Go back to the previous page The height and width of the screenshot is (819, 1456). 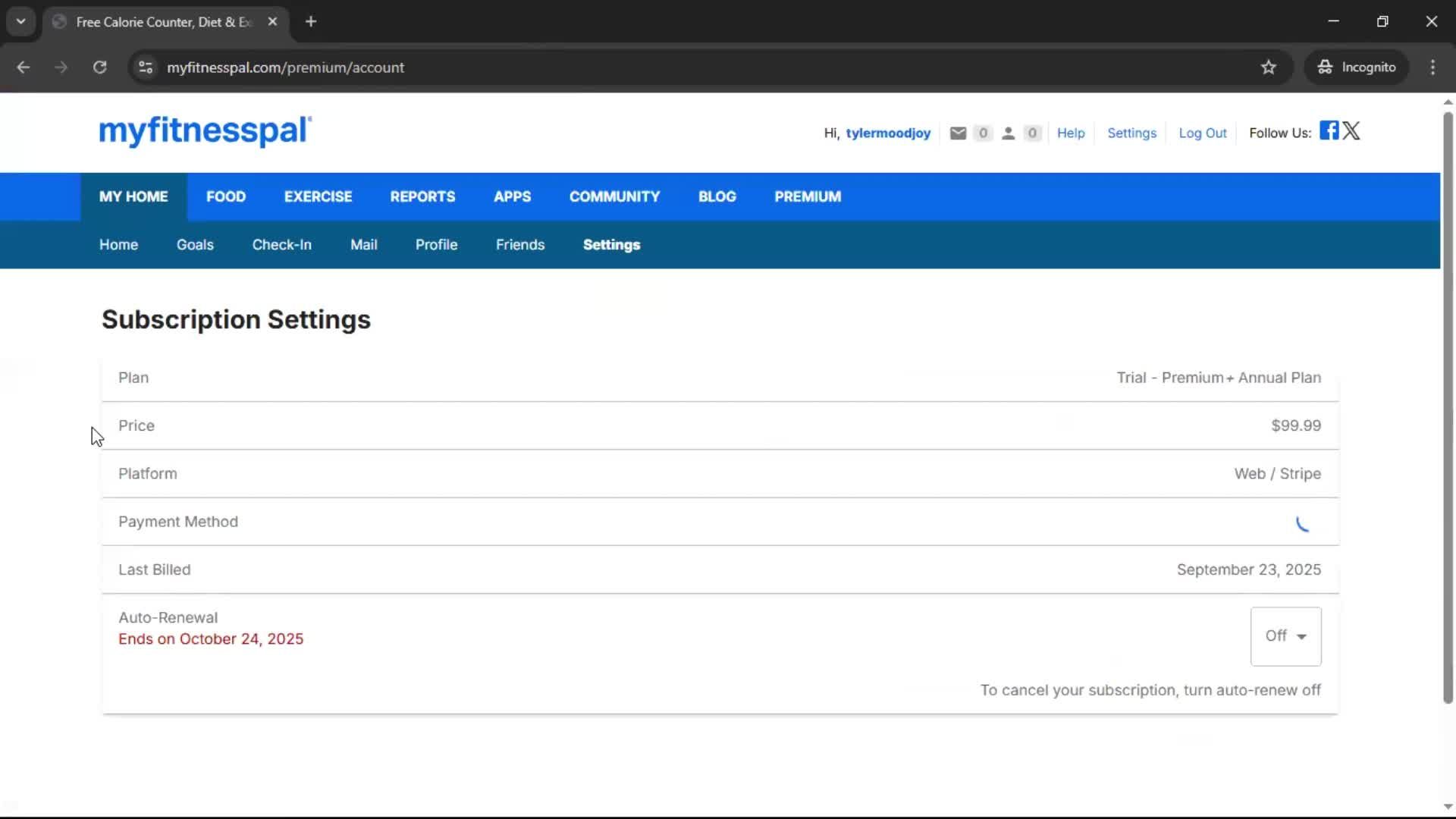24,67
